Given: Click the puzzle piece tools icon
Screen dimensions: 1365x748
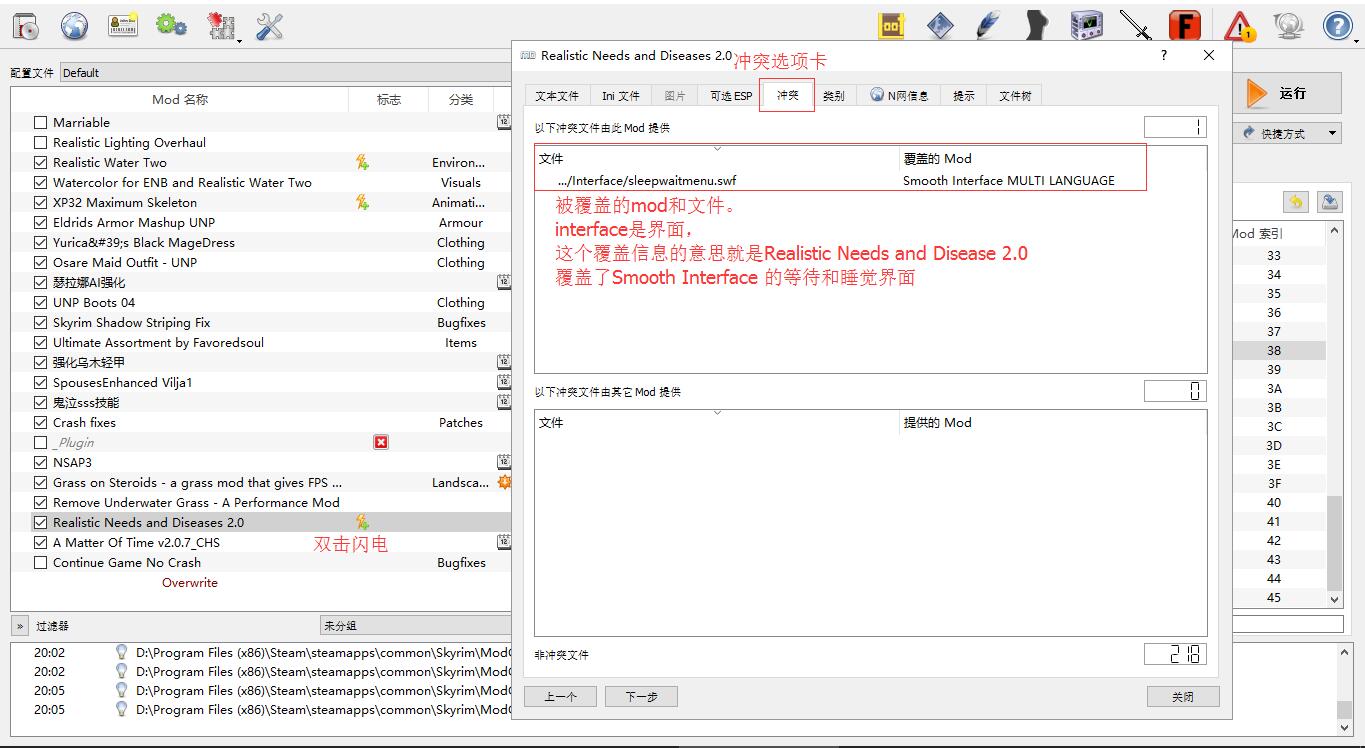Looking at the screenshot, I should coord(221,26).
